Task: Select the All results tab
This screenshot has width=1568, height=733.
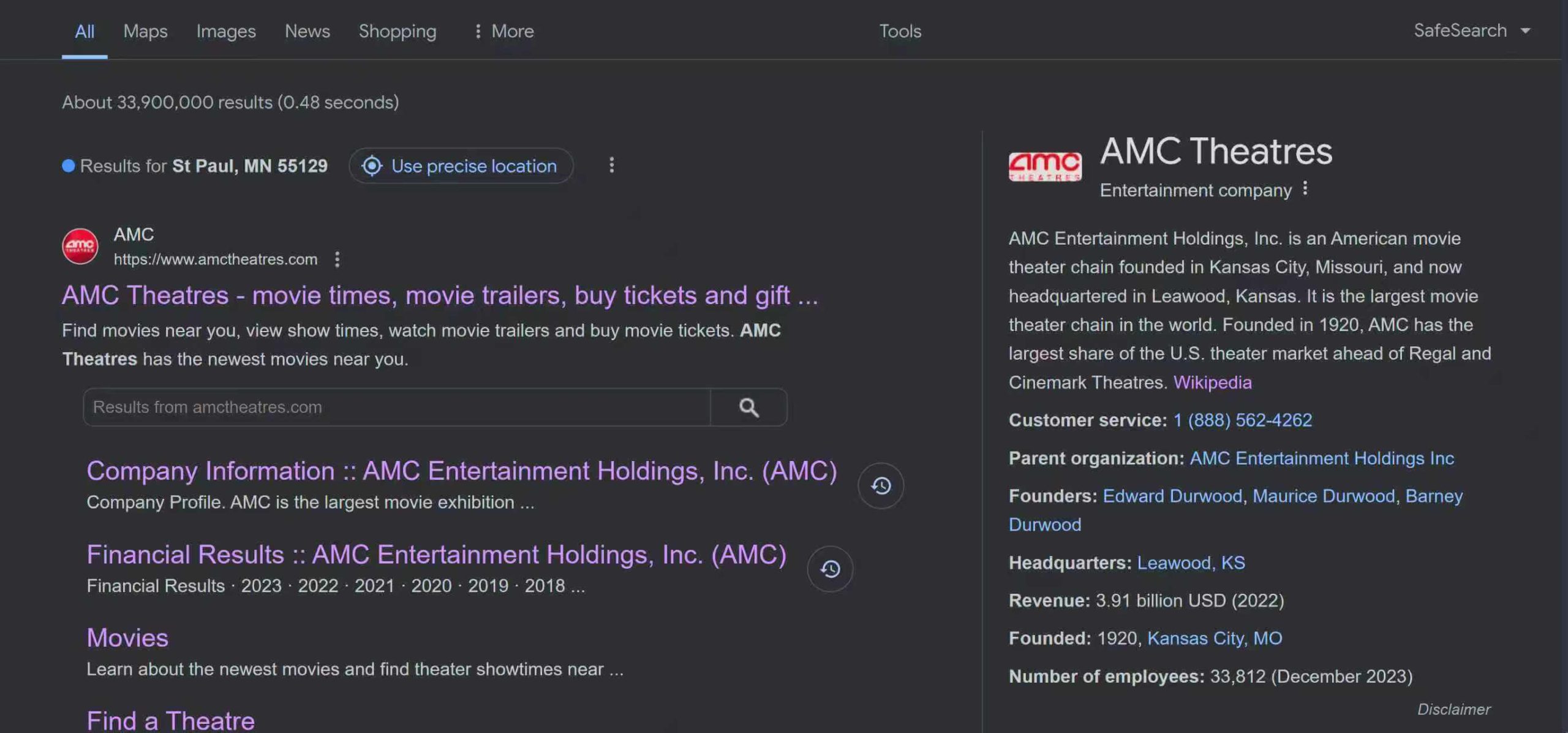Action: [x=85, y=31]
